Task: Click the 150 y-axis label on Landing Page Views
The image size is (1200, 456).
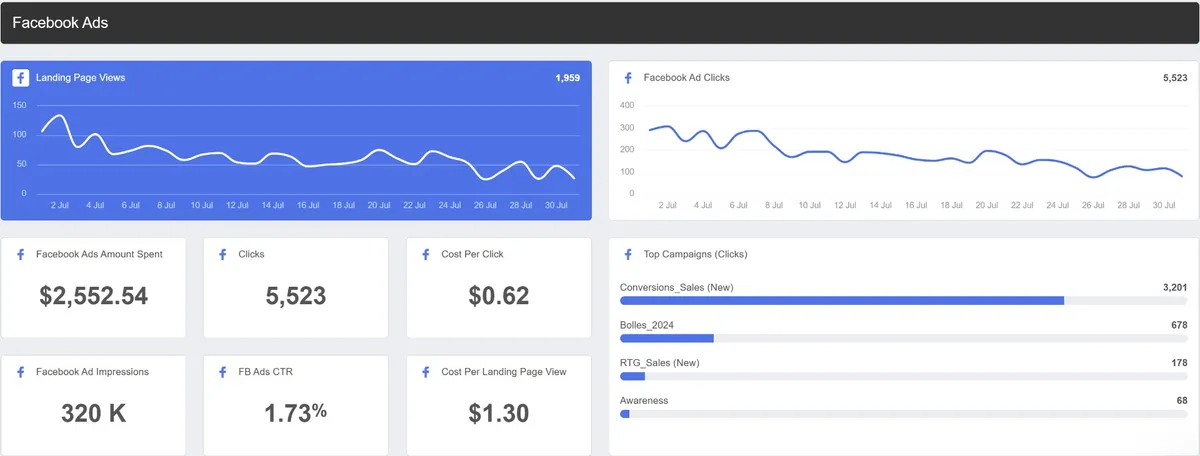Action: (20, 105)
